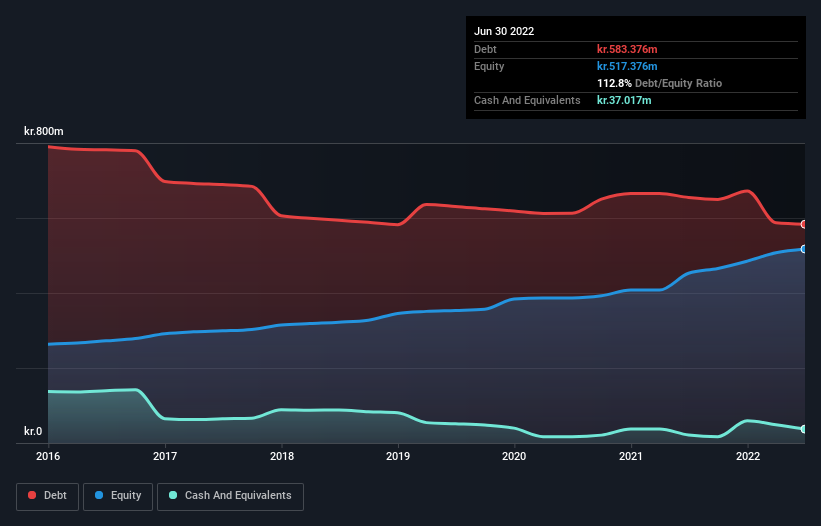
Task: Select the red Debt endpoint marker
Action: 804,224
